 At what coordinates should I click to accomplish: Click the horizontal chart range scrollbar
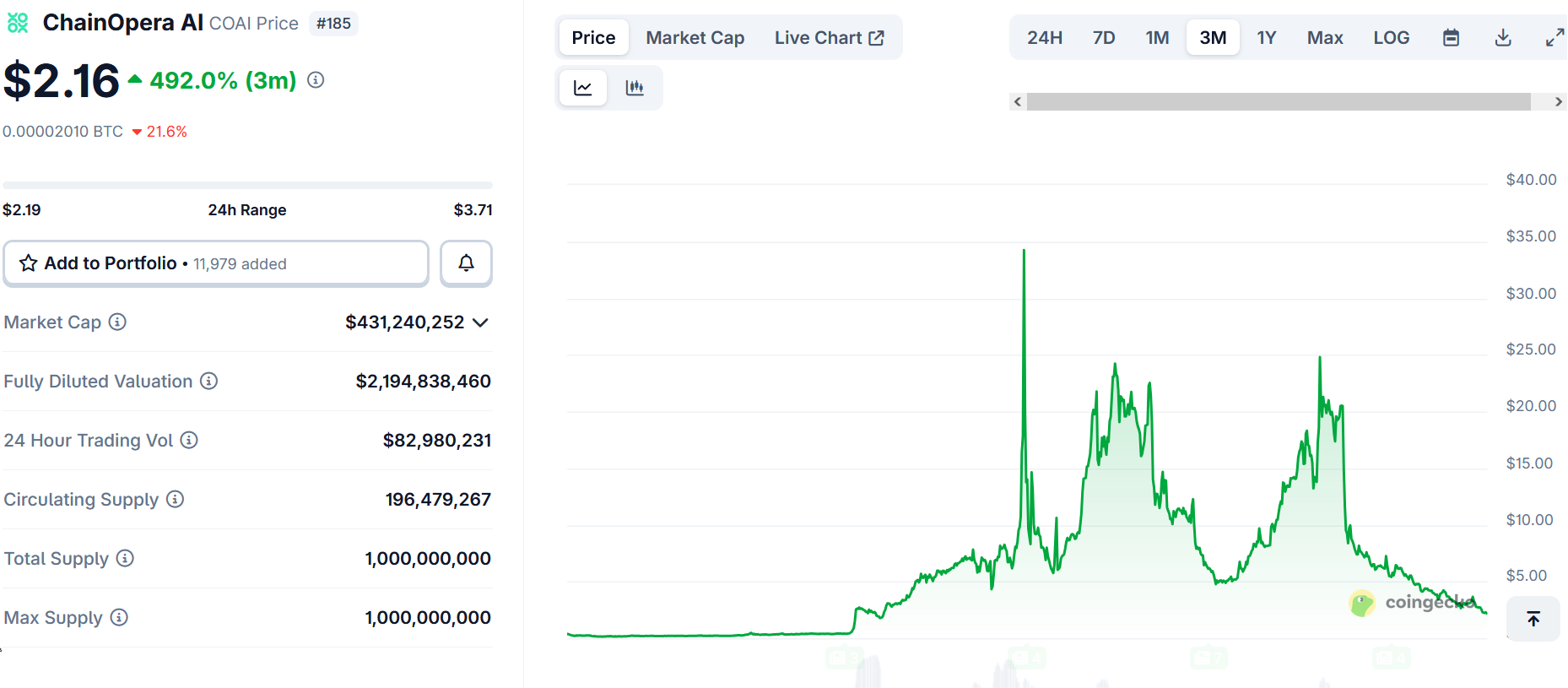(1279, 102)
